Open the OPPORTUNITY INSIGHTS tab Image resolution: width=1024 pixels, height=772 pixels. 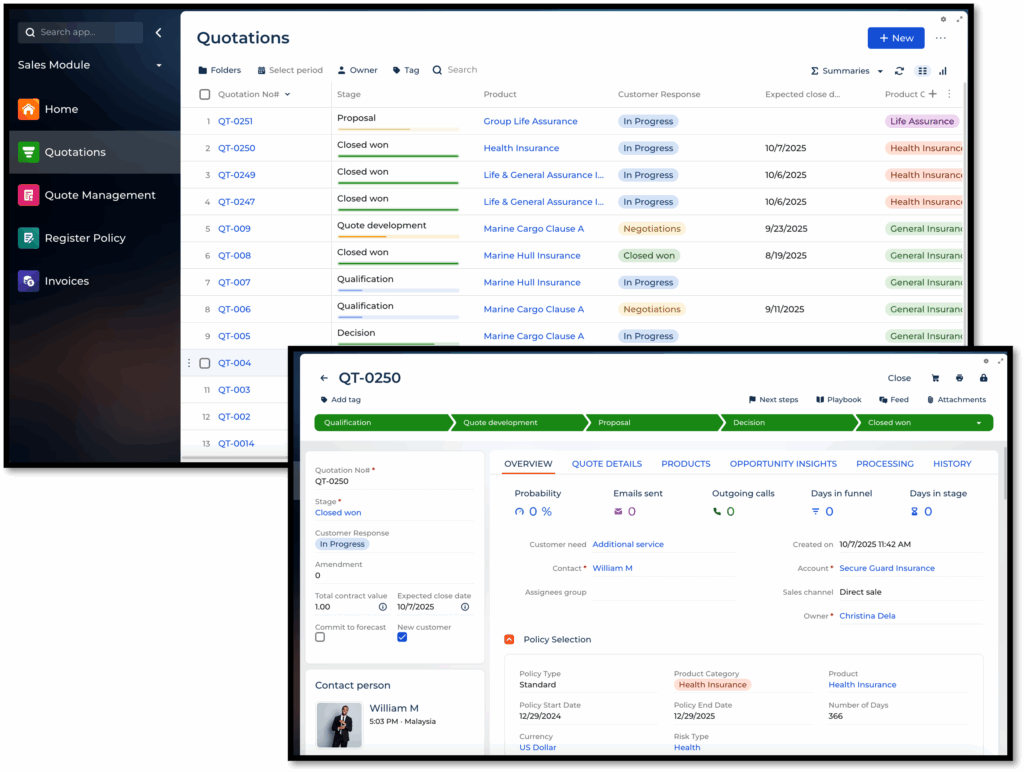(782, 464)
